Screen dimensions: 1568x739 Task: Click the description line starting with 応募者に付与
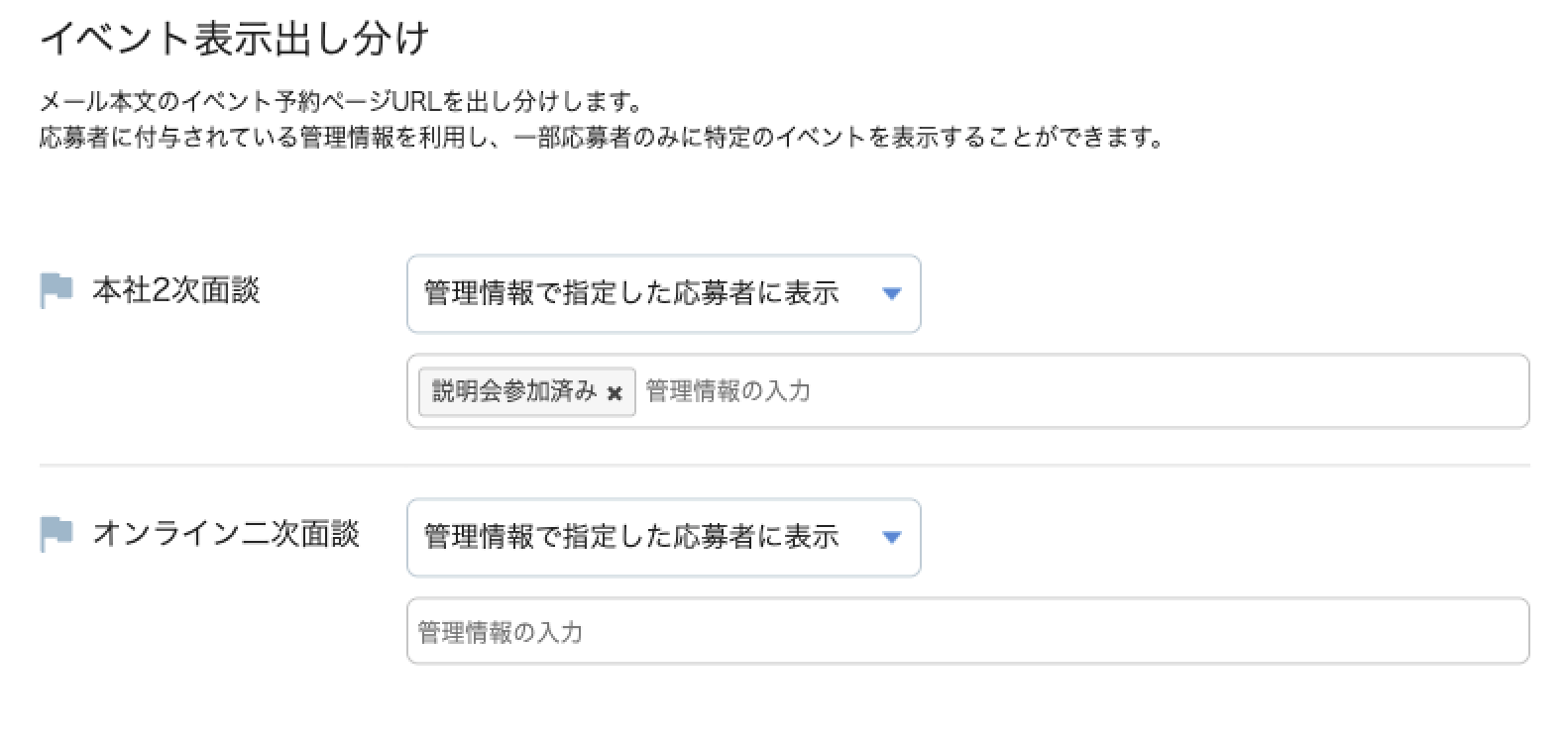pyautogui.click(x=602, y=136)
